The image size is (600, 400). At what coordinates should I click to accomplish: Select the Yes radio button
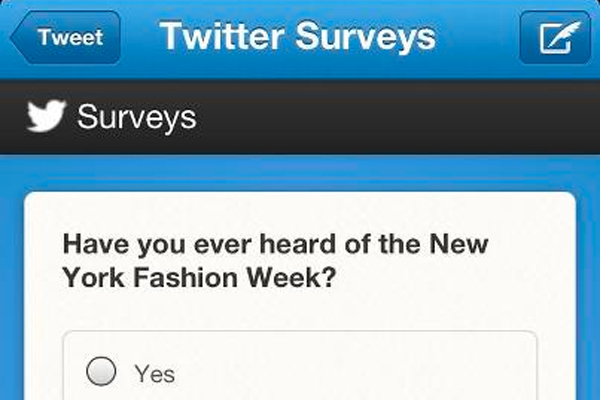(x=101, y=371)
